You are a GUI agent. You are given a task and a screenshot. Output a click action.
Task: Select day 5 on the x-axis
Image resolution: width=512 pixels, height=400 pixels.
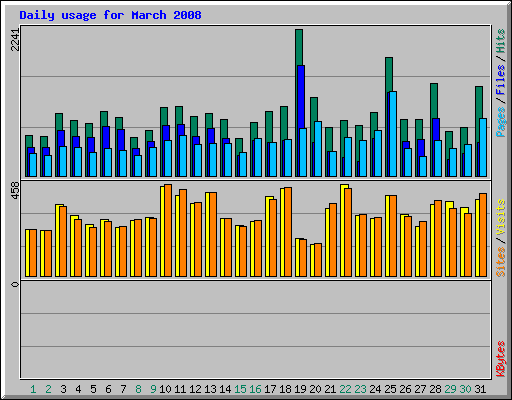point(93,389)
